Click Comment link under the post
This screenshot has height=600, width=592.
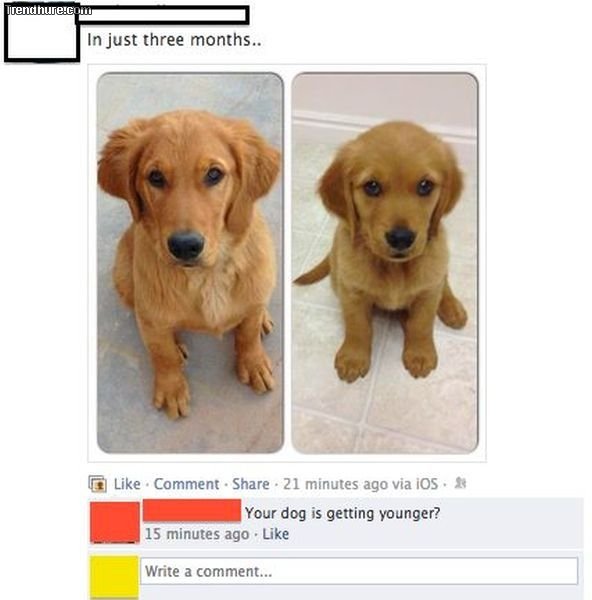pyautogui.click(x=186, y=484)
